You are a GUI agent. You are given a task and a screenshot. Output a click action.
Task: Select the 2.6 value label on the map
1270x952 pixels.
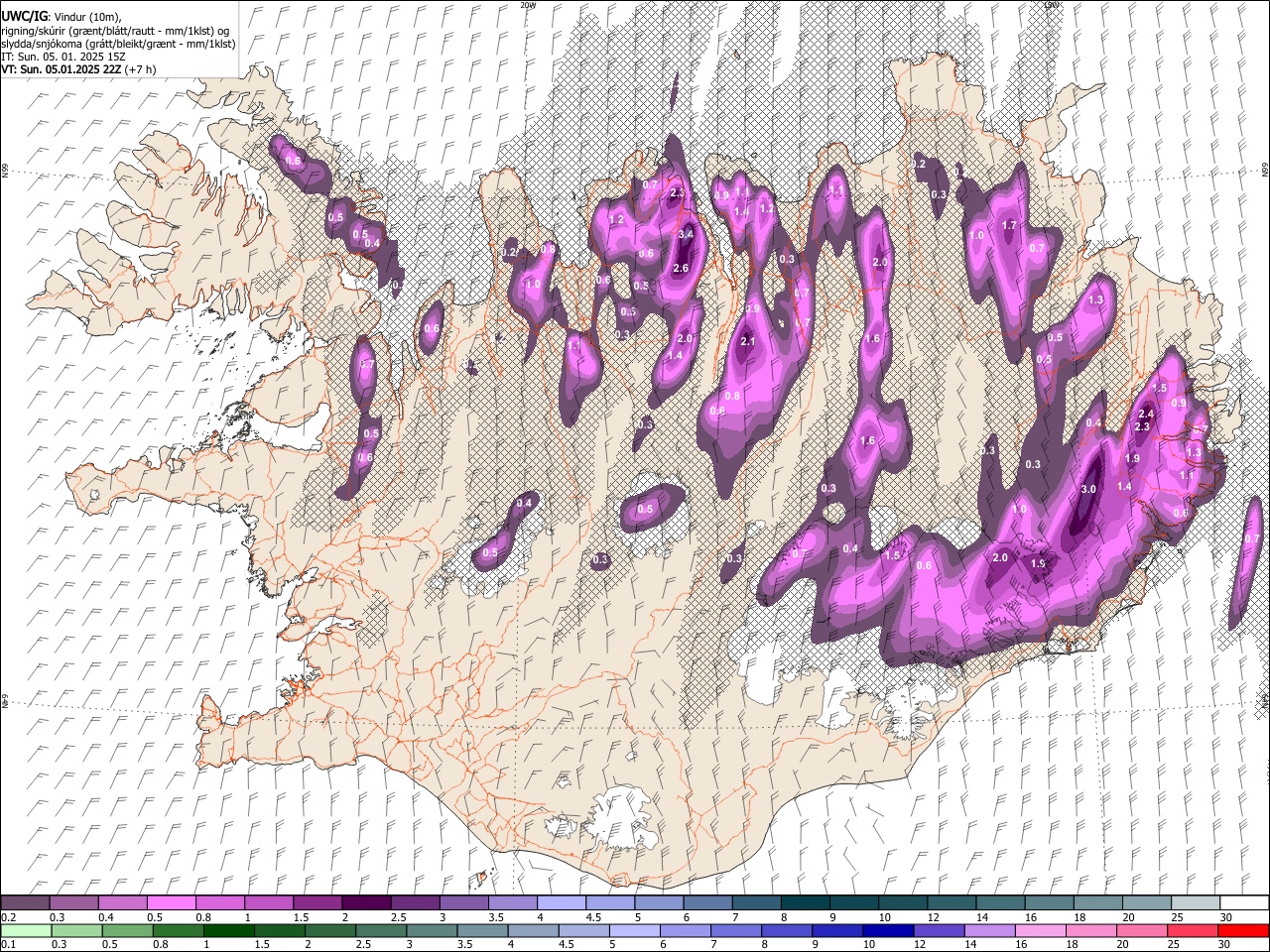pyautogui.click(x=681, y=268)
